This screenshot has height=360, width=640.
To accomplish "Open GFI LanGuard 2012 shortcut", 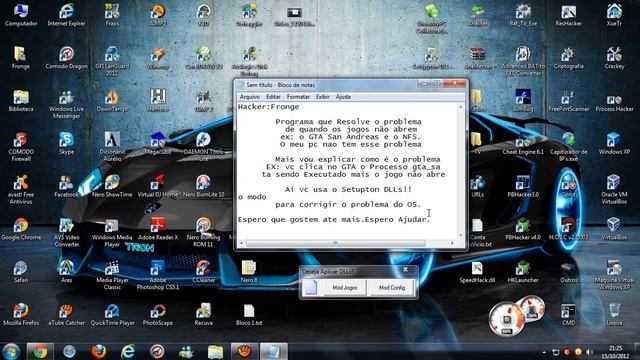I will [x=112, y=61].
